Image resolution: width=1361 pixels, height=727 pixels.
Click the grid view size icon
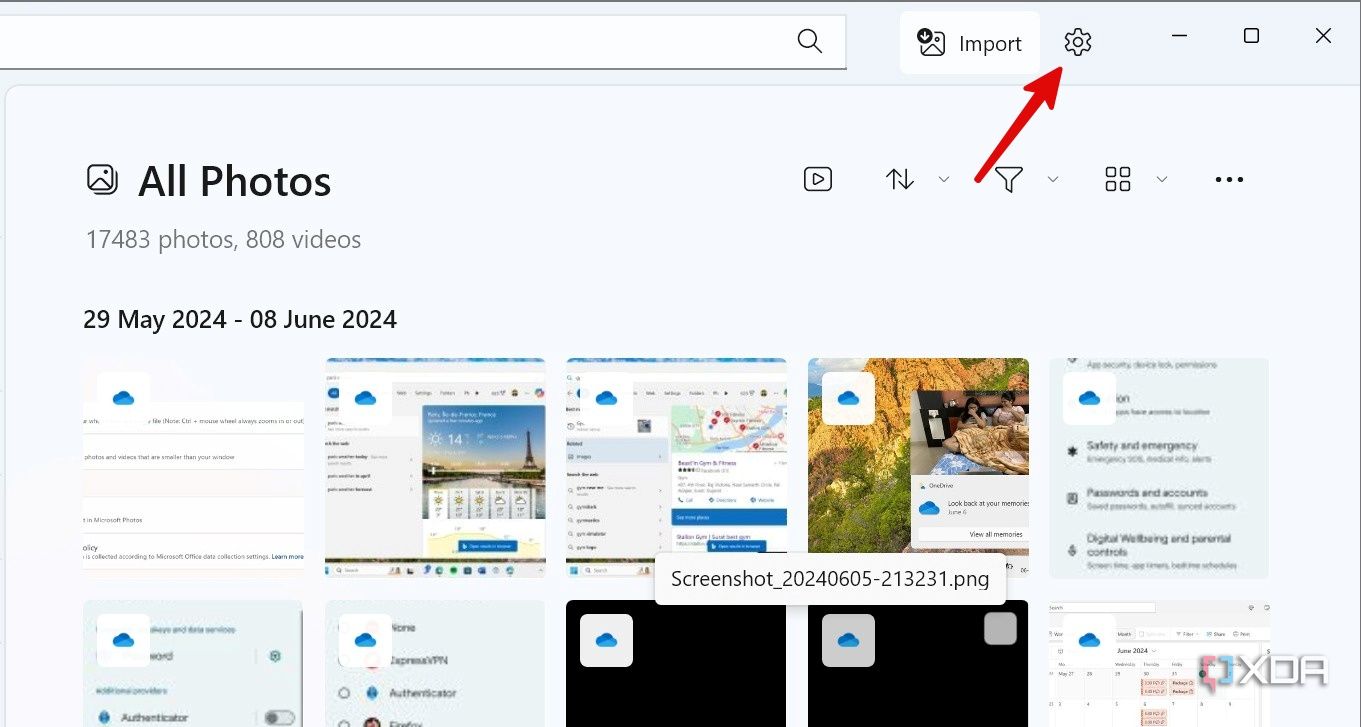click(1117, 179)
